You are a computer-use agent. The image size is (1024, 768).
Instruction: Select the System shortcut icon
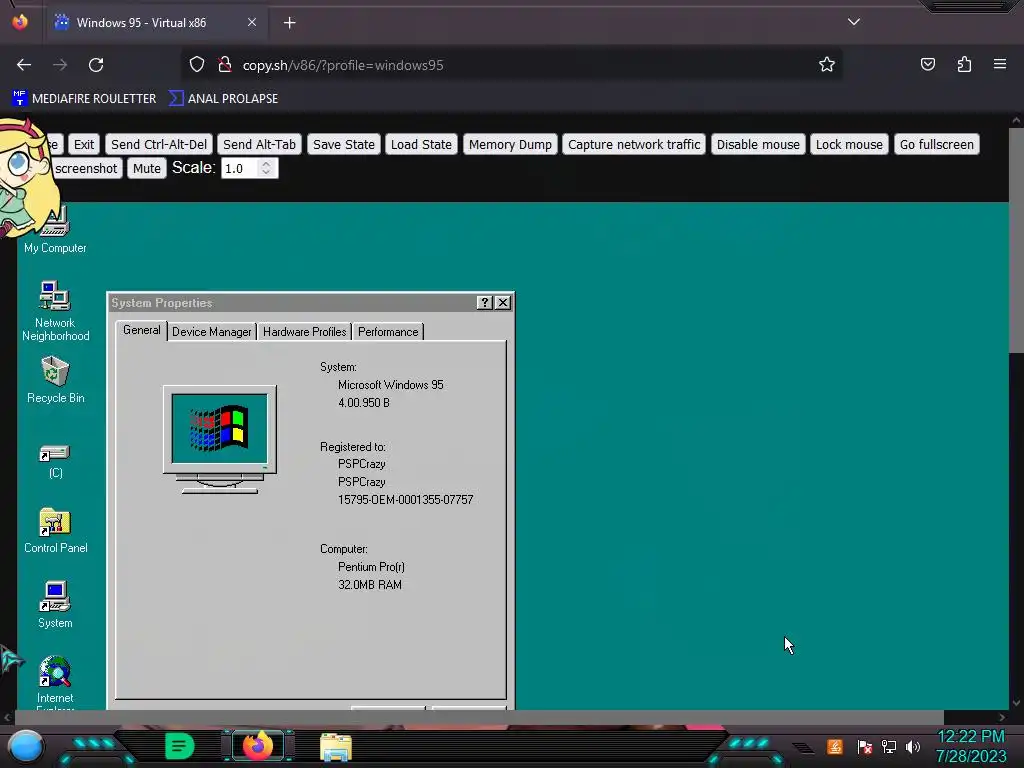tap(55, 605)
